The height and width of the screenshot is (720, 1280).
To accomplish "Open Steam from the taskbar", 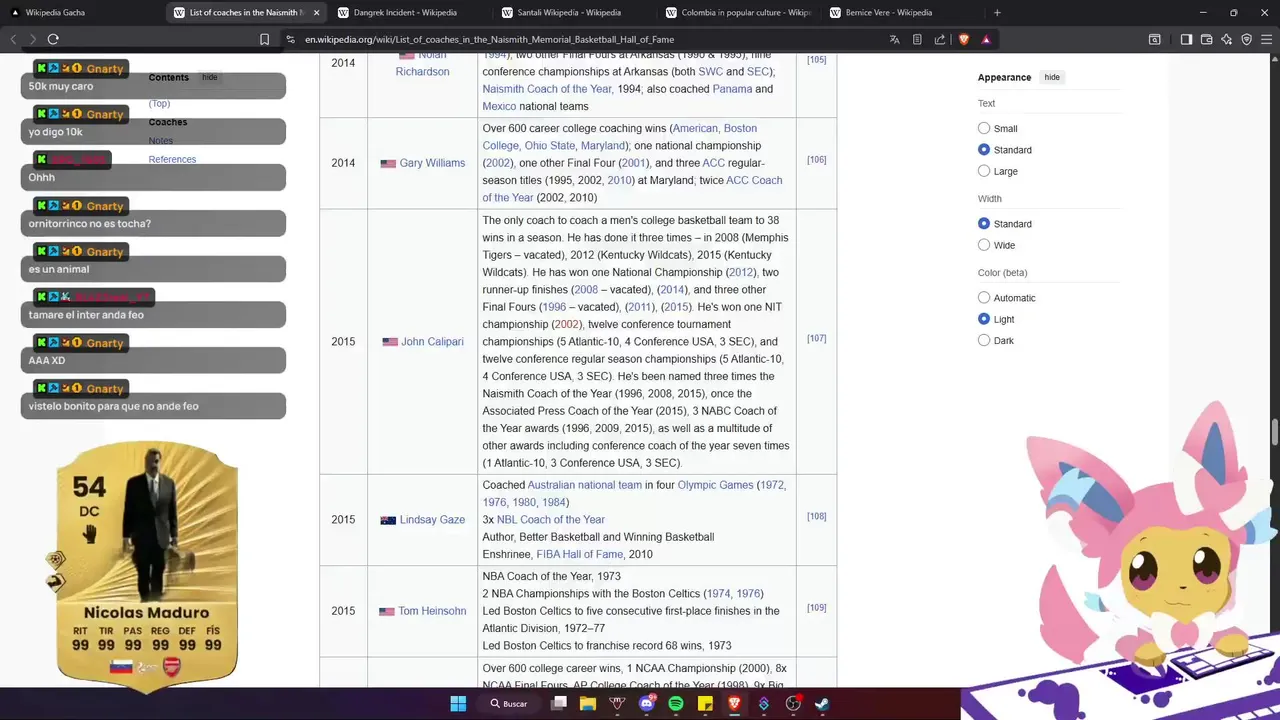I will click(822, 704).
